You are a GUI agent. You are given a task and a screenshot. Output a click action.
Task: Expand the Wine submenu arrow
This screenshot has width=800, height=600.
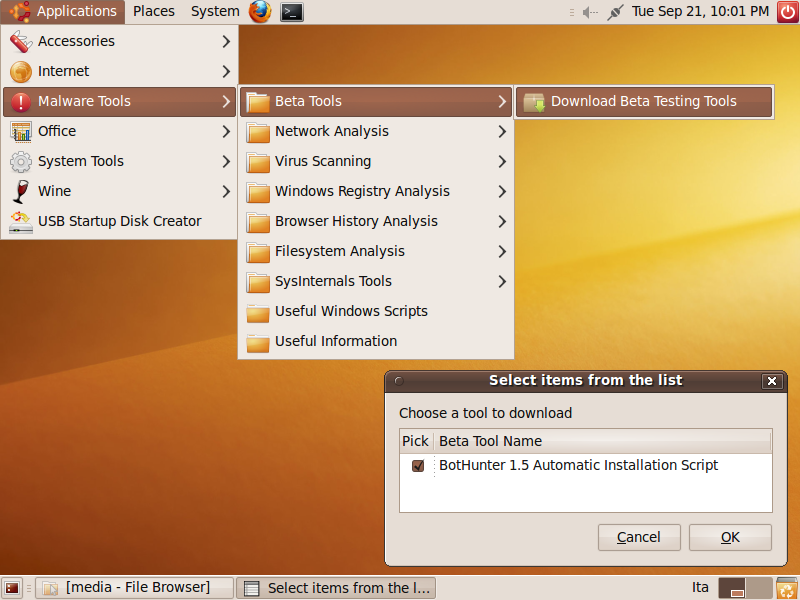226,192
